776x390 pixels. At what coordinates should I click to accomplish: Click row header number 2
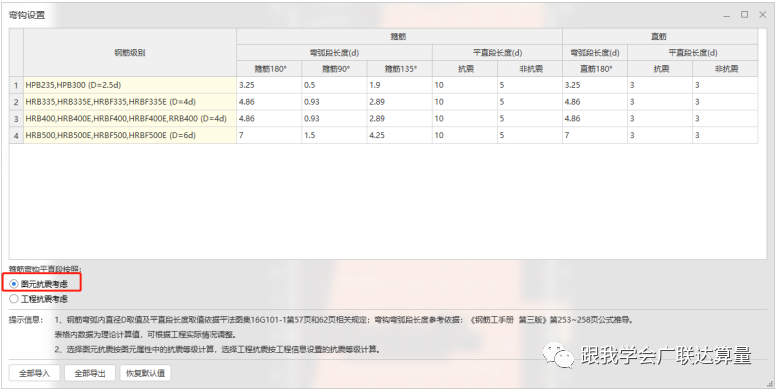[16, 102]
